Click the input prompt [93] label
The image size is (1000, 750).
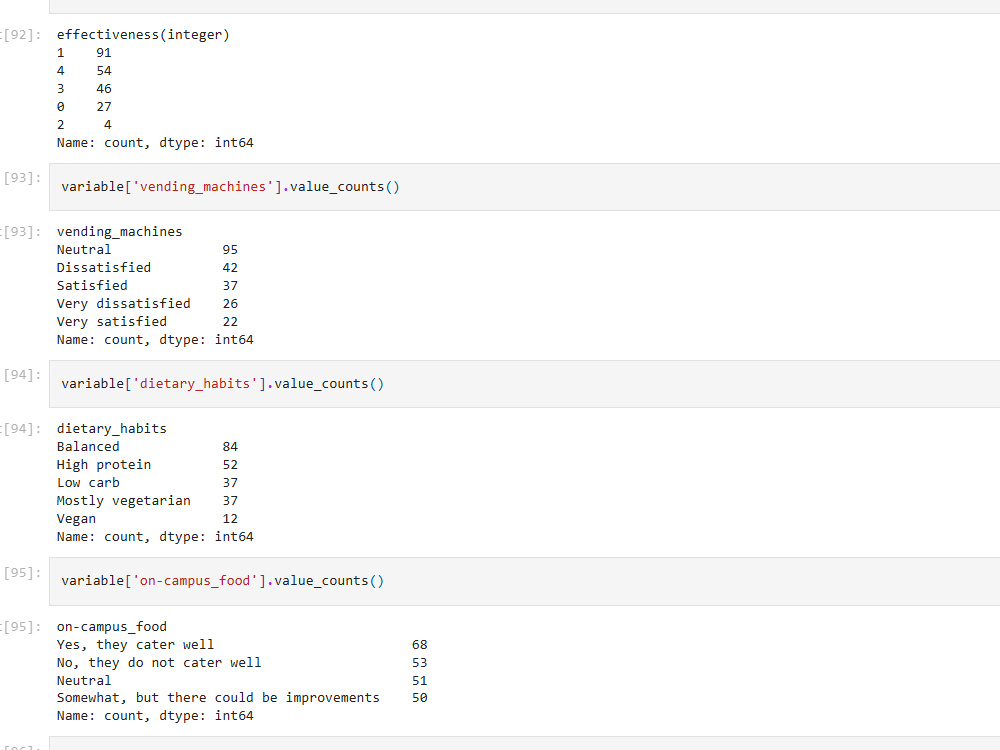(x=22, y=178)
